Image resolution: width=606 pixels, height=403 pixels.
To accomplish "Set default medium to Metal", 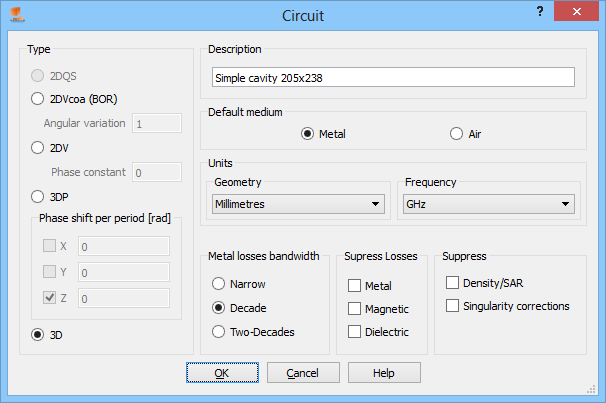I will pyautogui.click(x=308, y=133).
